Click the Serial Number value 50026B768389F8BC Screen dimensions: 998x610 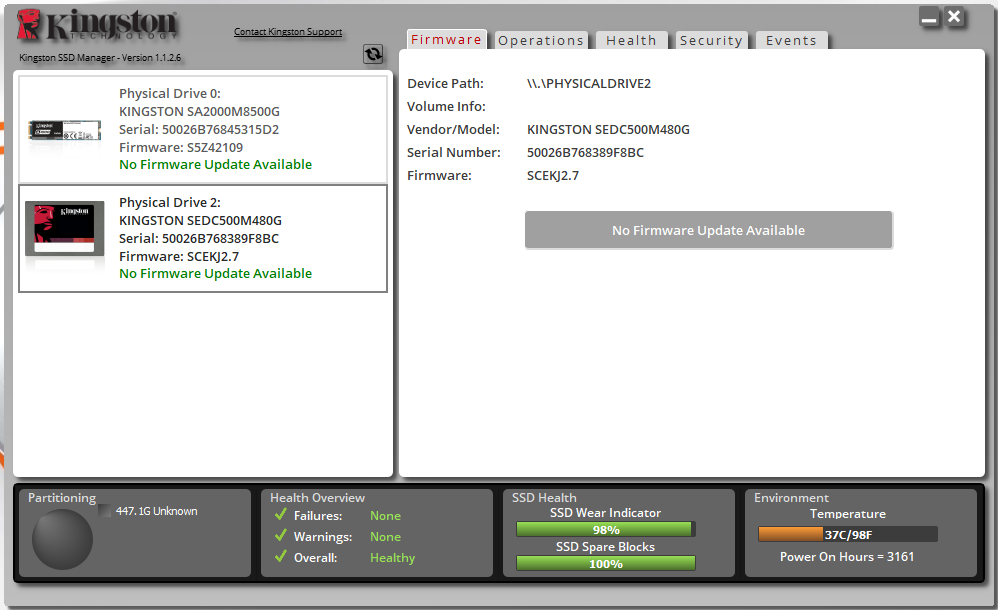click(x=585, y=152)
